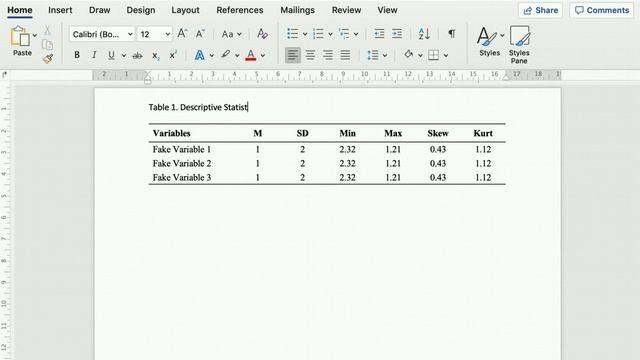Click the Fake Variable 2 cell
This screenshot has height=360, width=640.
tap(182, 163)
